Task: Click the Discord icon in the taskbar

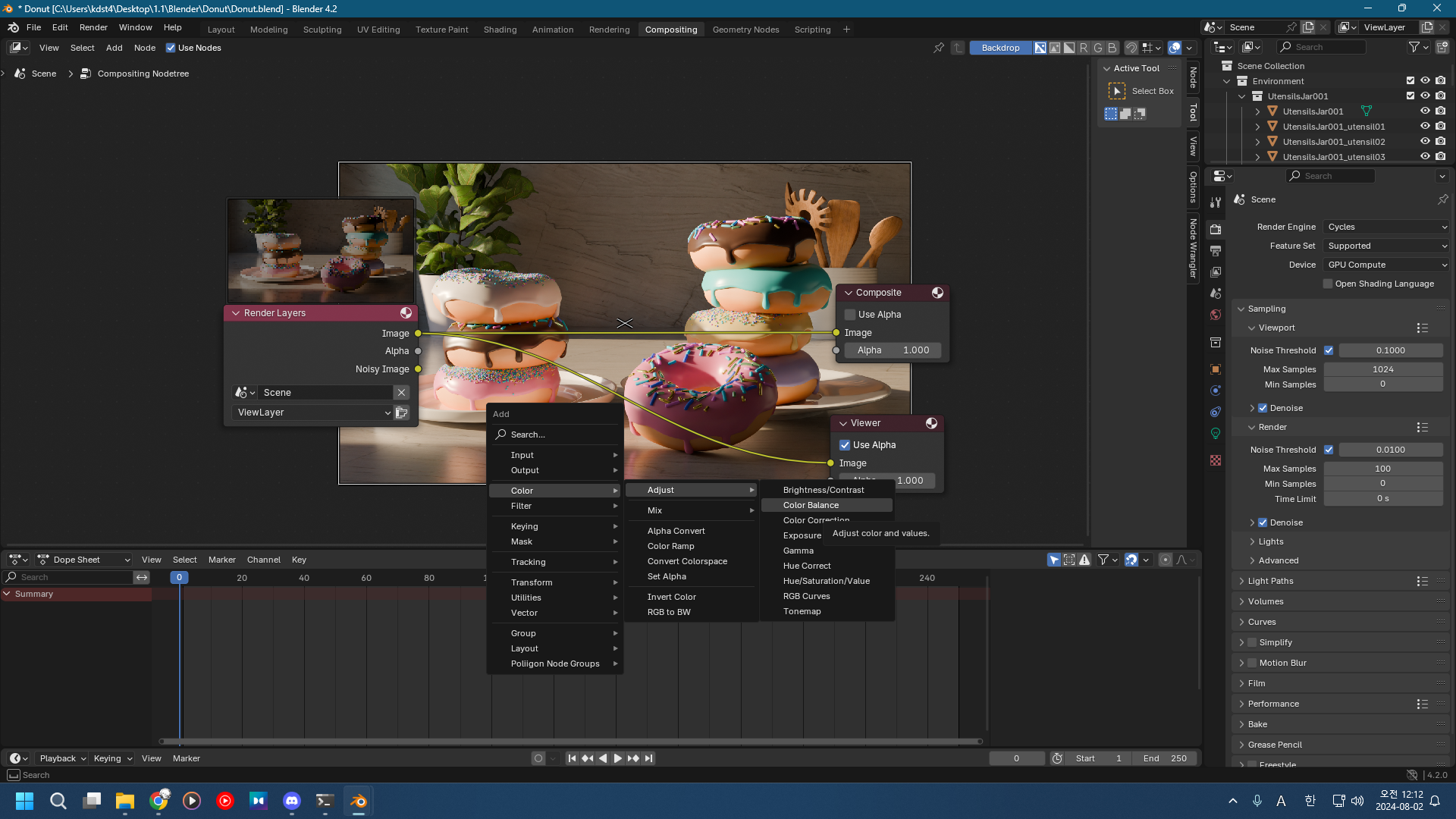Action: 292,801
